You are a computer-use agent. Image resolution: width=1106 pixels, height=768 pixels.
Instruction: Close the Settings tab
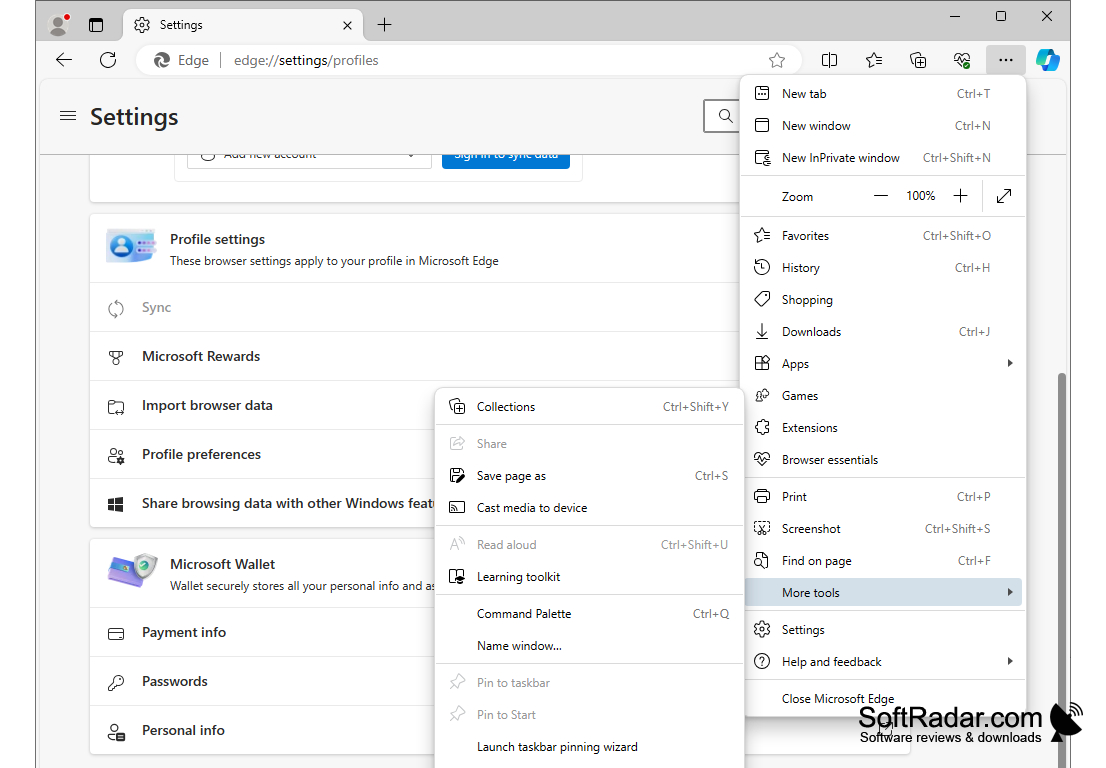click(347, 25)
